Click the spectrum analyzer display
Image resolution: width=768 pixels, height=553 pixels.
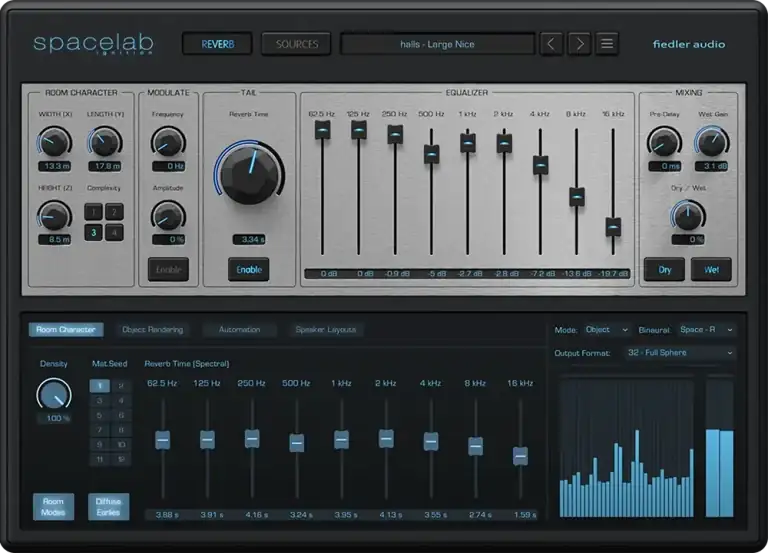click(x=626, y=447)
